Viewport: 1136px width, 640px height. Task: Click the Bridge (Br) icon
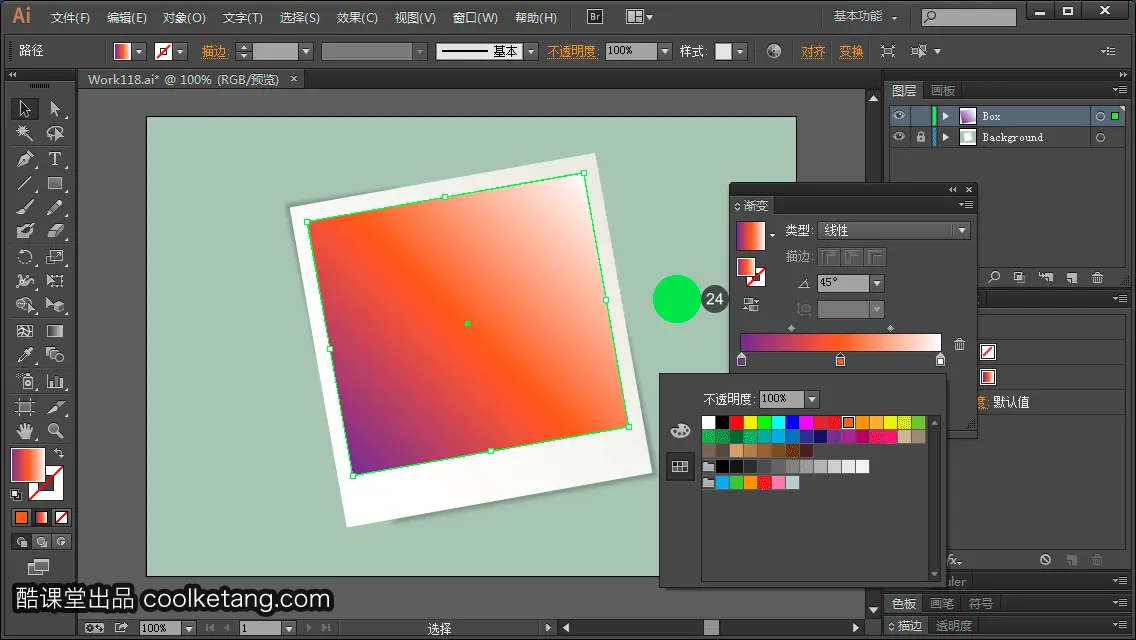click(x=595, y=17)
